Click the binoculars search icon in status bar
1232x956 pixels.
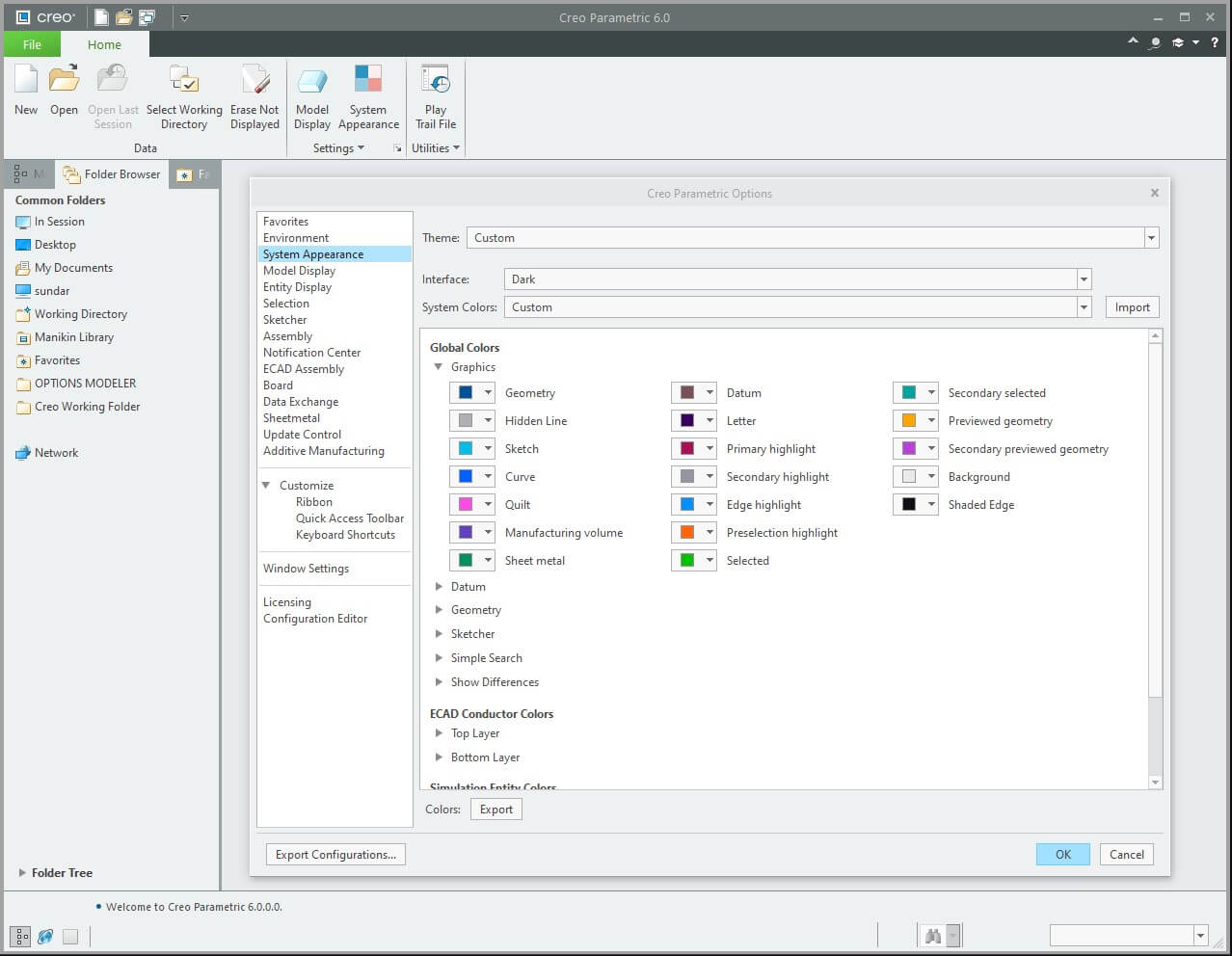(932, 936)
